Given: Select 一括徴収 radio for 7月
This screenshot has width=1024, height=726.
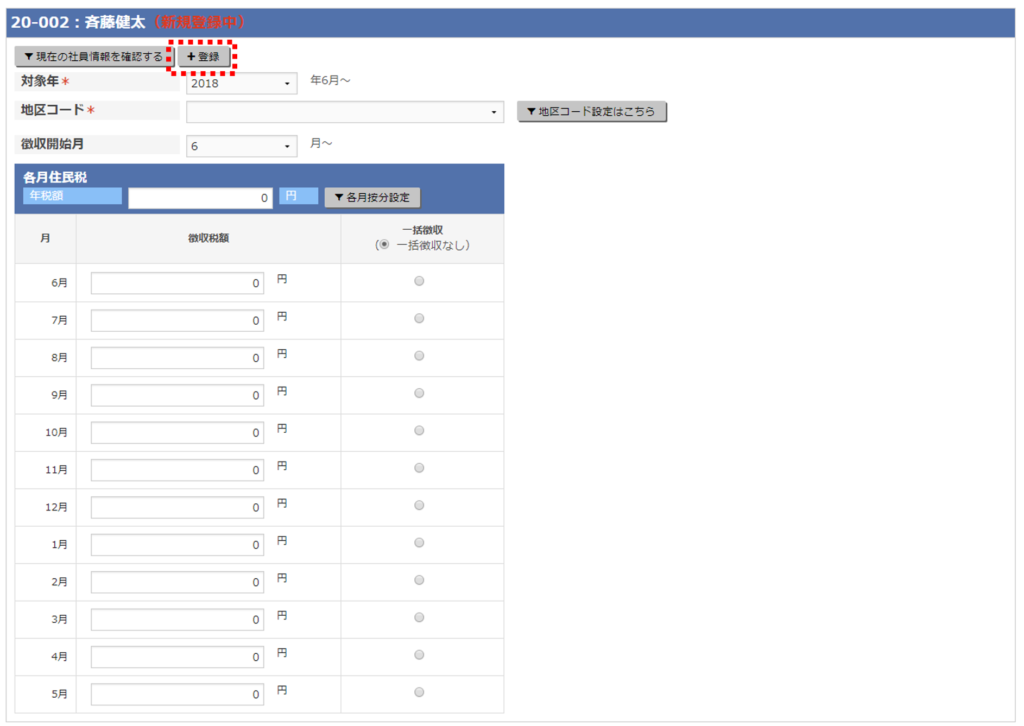Looking at the screenshot, I should click(419, 318).
